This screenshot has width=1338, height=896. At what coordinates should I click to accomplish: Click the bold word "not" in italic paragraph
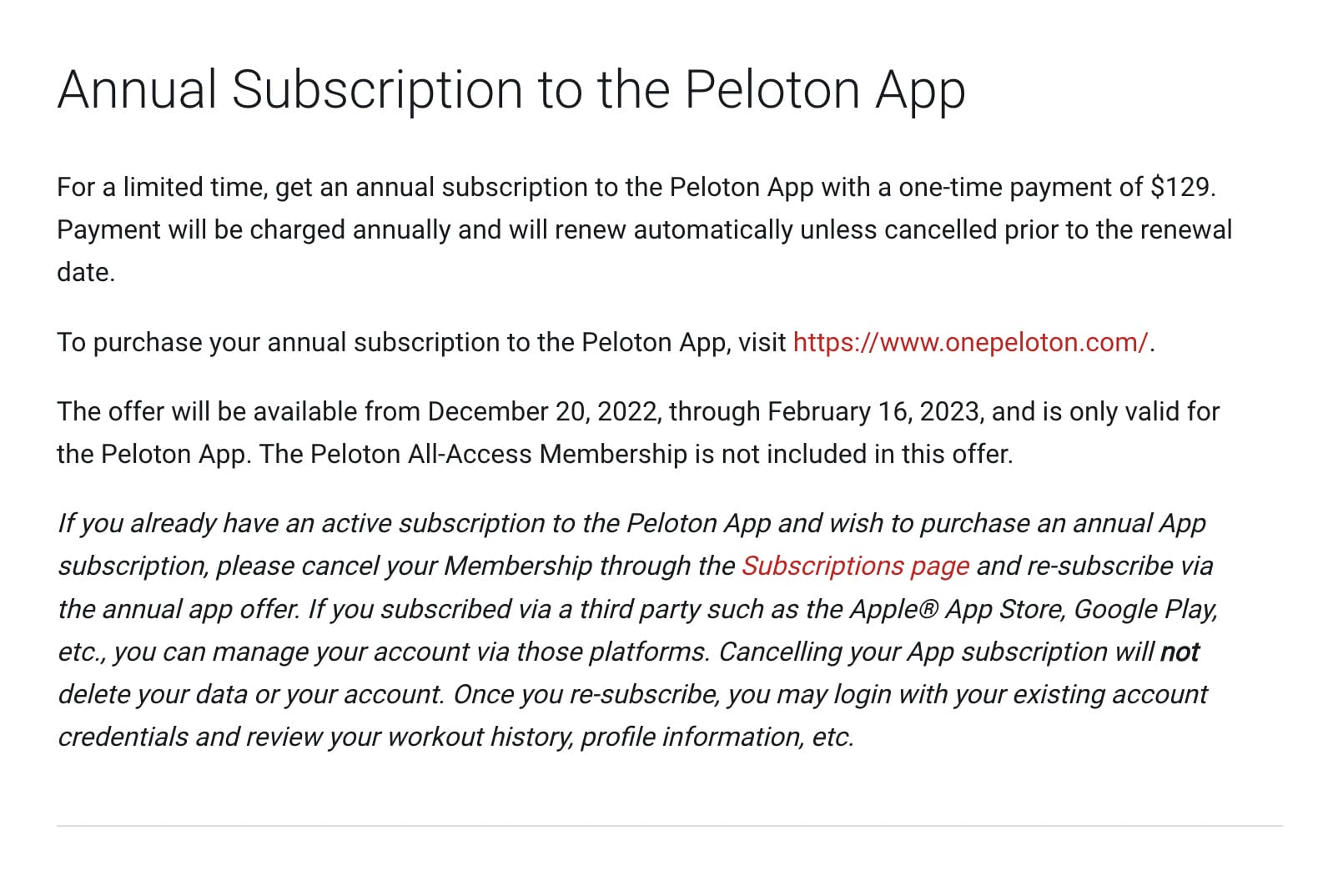tap(1180, 652)
